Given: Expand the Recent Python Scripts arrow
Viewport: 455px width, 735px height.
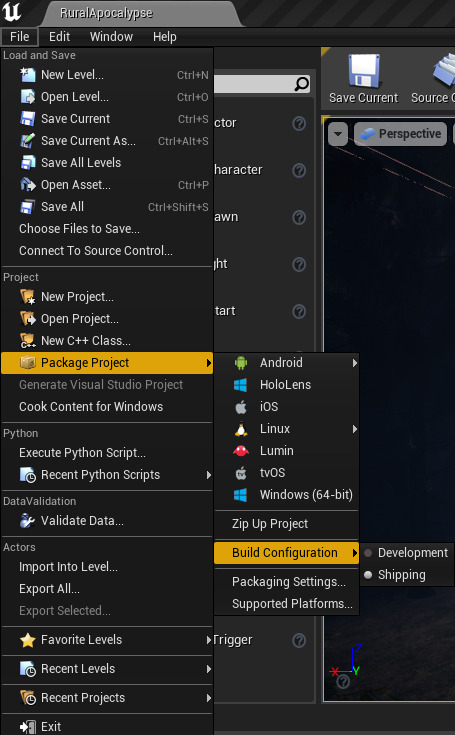Looking at the screenshot, I should pos(209,475).
